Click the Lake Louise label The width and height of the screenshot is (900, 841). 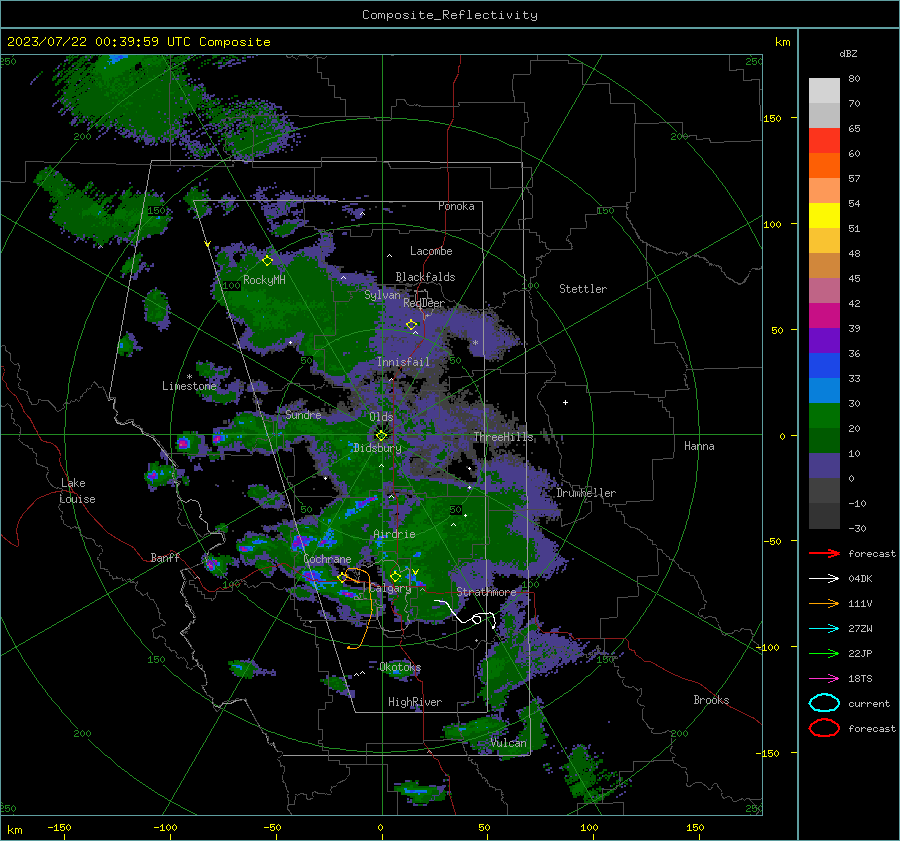pyautogui.click(x=77, y=491)
